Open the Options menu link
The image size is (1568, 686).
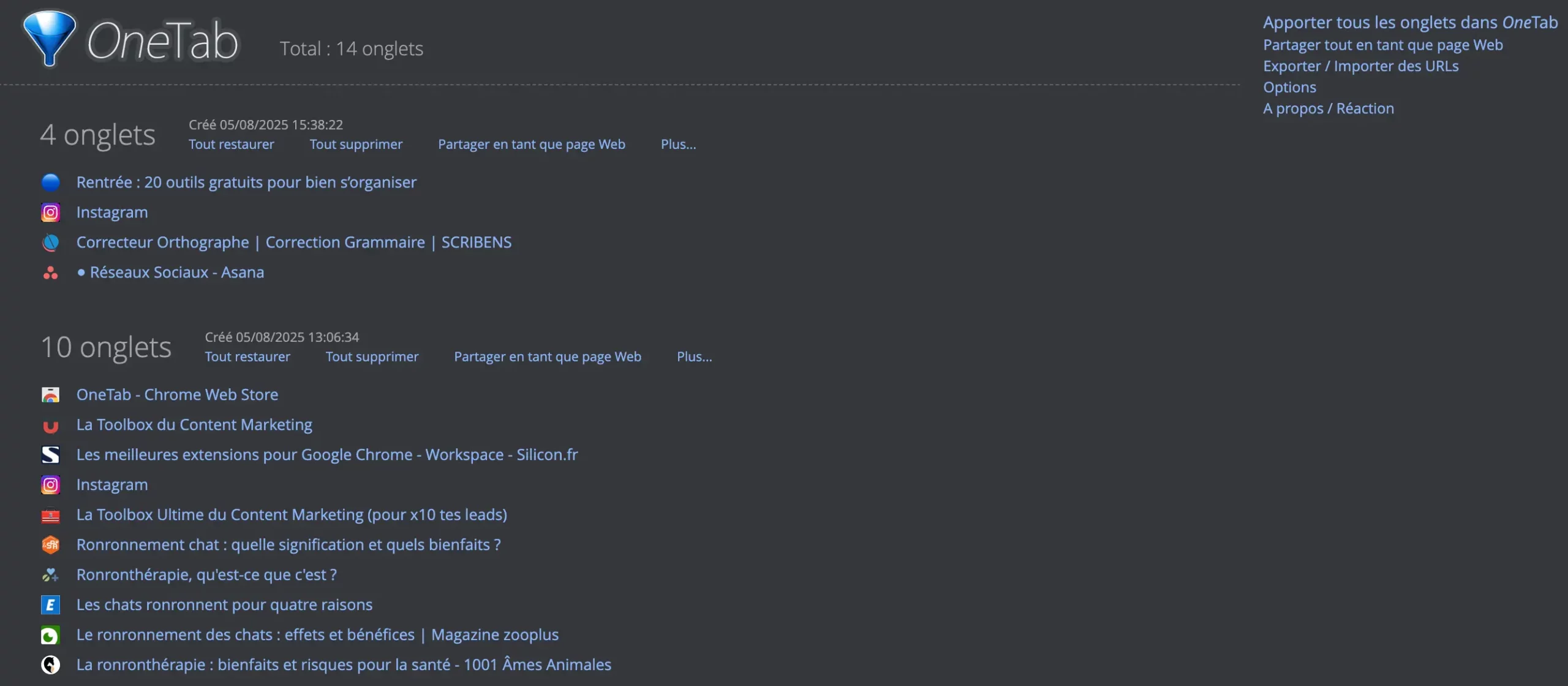(1289, 88)
